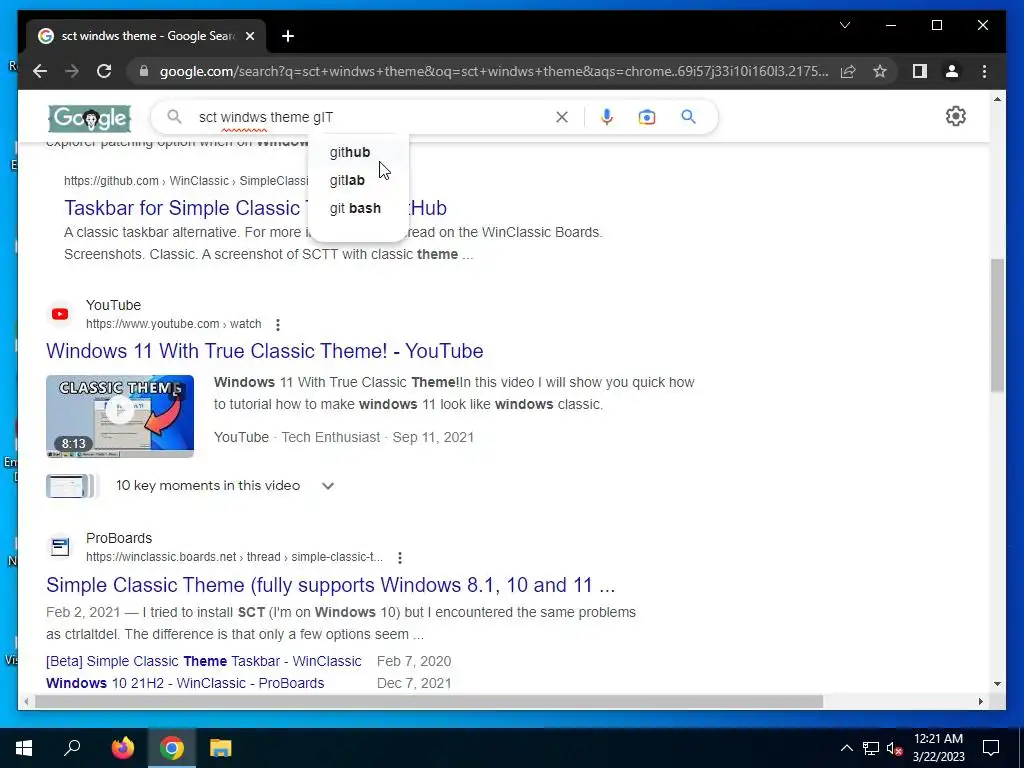The height and width of the screenshot is (768, 1024).
Task: Reload the page with refresh icon
Action: [104, 71]
